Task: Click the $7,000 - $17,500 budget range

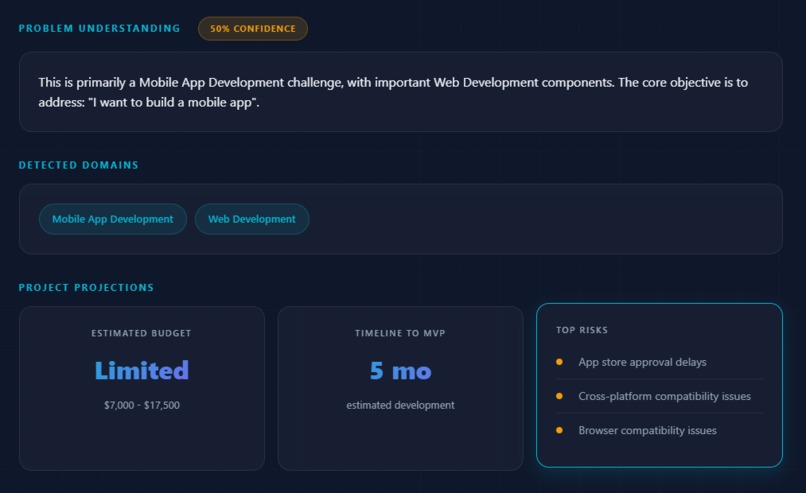Action: [x=142, y=405]
